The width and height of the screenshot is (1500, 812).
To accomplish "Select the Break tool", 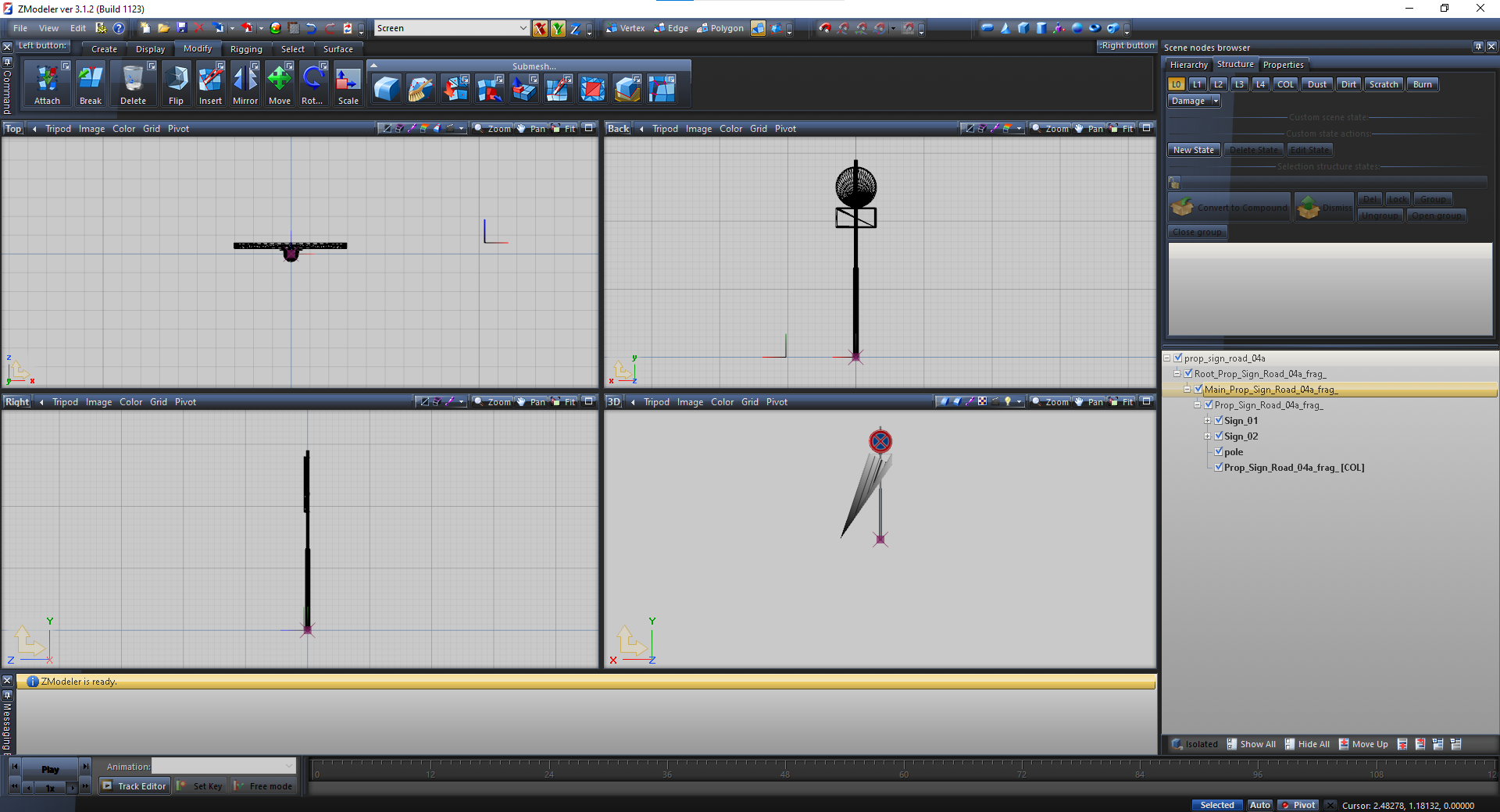I will (91, 84).
